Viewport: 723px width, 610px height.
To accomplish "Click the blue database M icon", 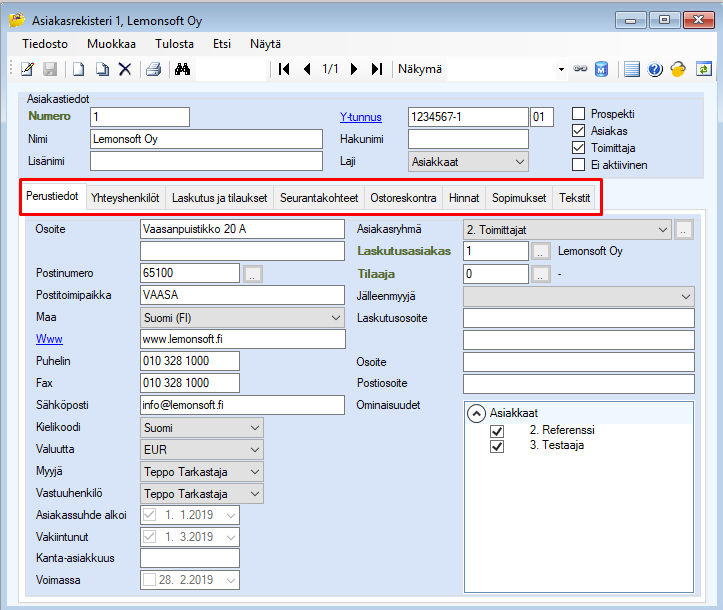I will 602,69.
